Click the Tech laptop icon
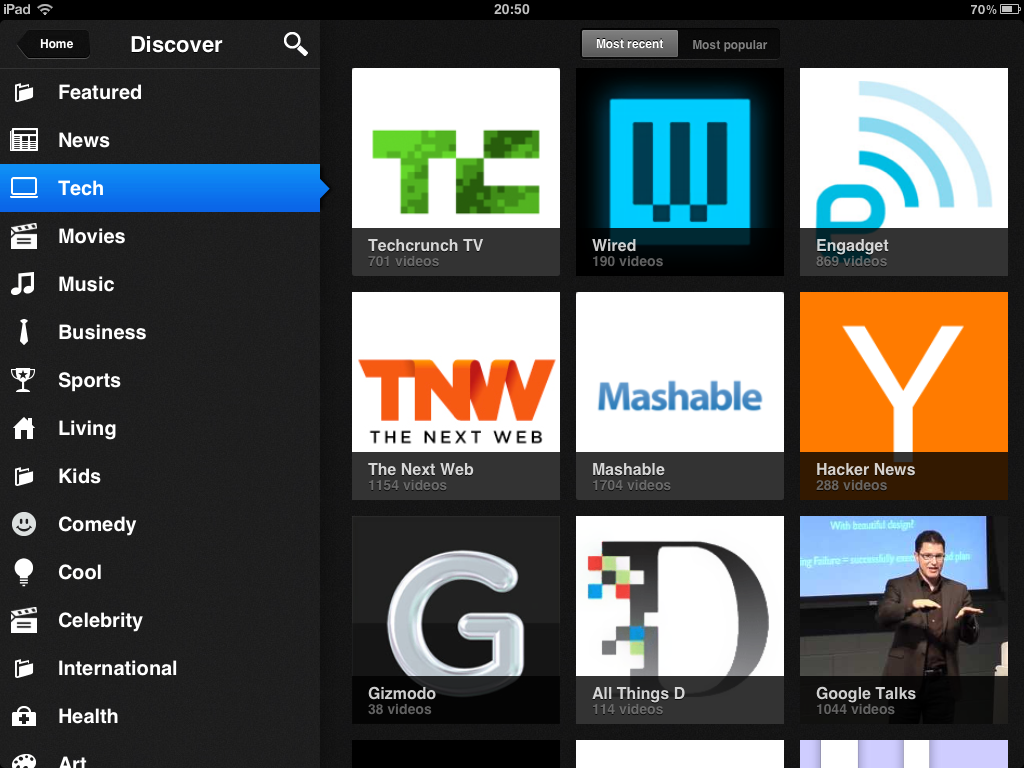The height and width of the screenshot is (768, 1024). click(x=24, y=188)
